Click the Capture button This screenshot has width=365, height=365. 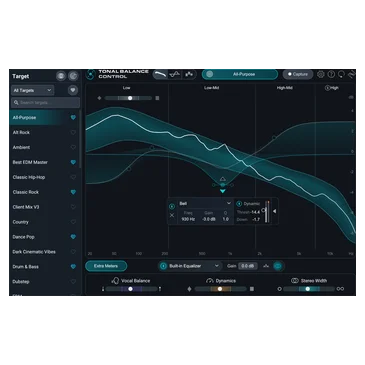[x=298, y=74]
